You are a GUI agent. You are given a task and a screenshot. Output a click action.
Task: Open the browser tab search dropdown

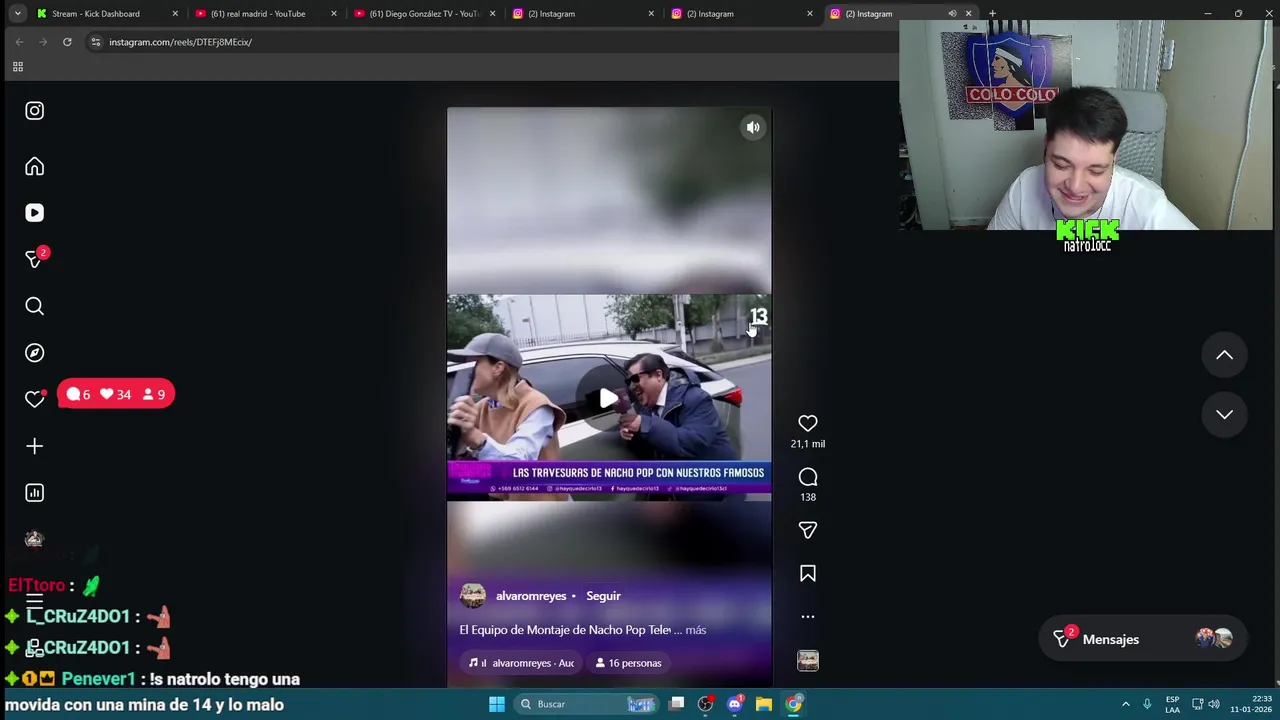tap(17, 14)
